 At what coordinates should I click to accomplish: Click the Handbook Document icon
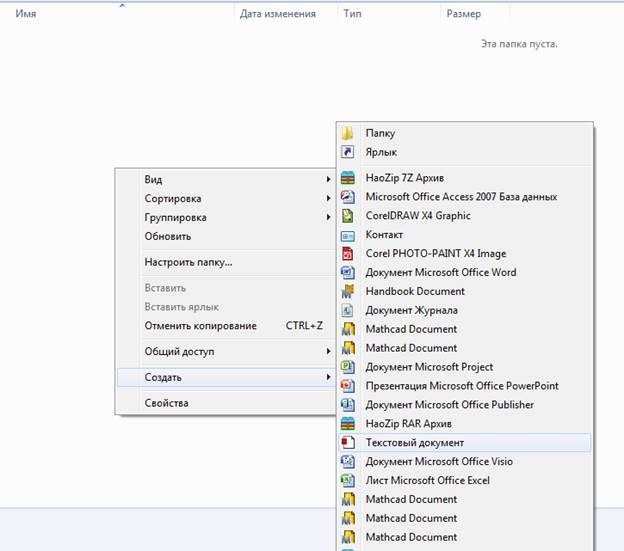click(x=348, y=291)
